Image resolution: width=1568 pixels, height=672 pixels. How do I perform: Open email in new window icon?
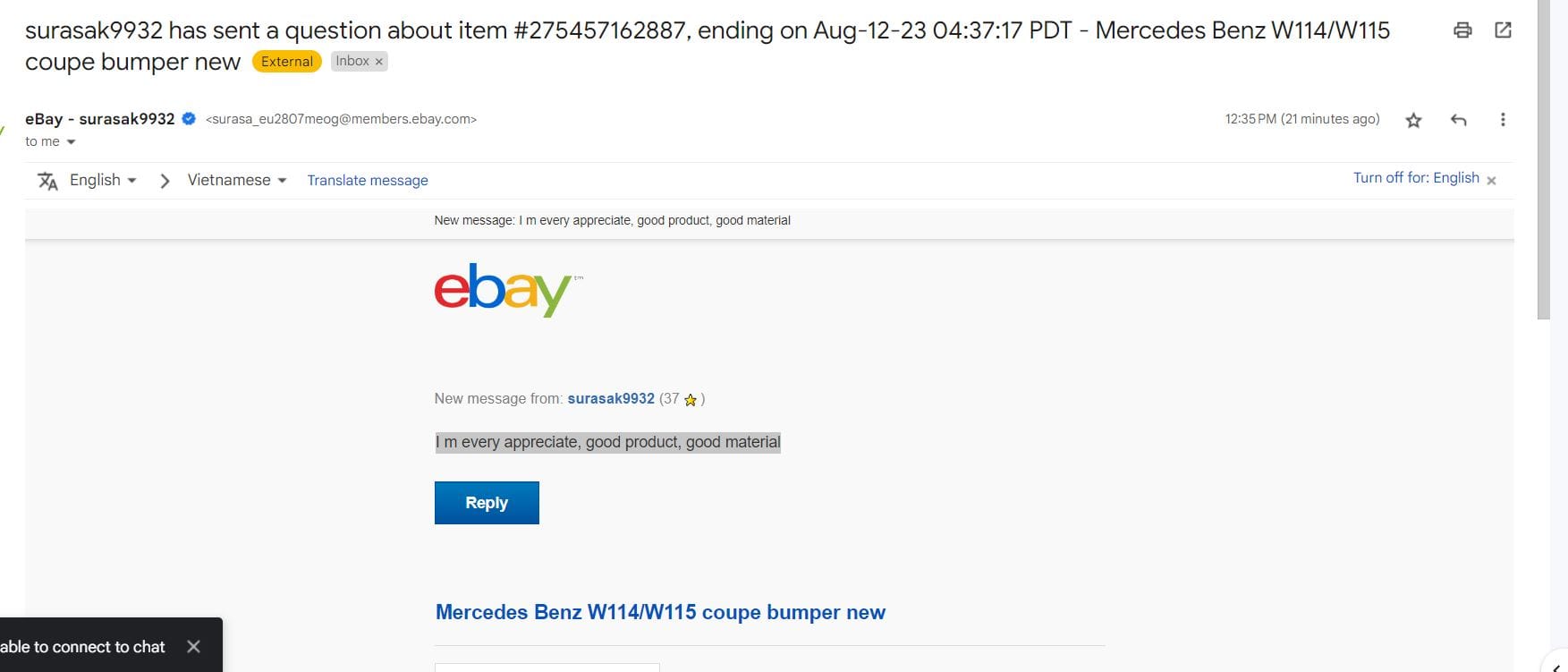coord(1503,30)
